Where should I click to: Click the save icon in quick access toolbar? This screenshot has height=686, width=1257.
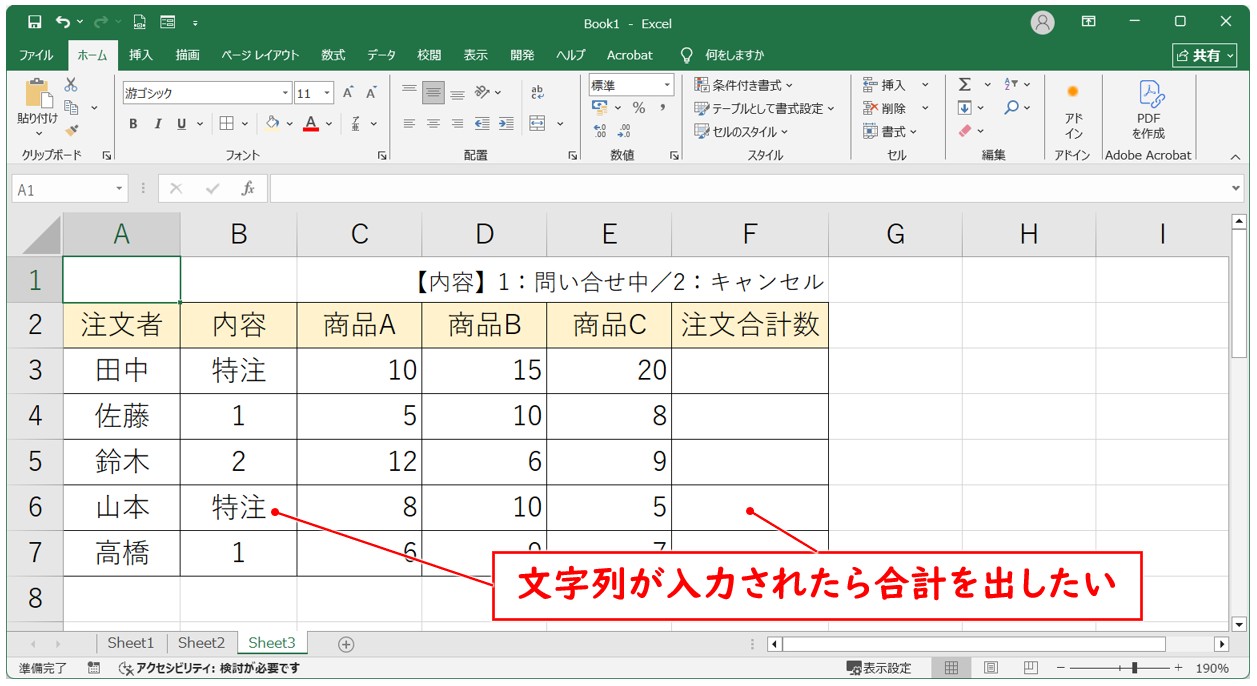(x=35, y=22)
